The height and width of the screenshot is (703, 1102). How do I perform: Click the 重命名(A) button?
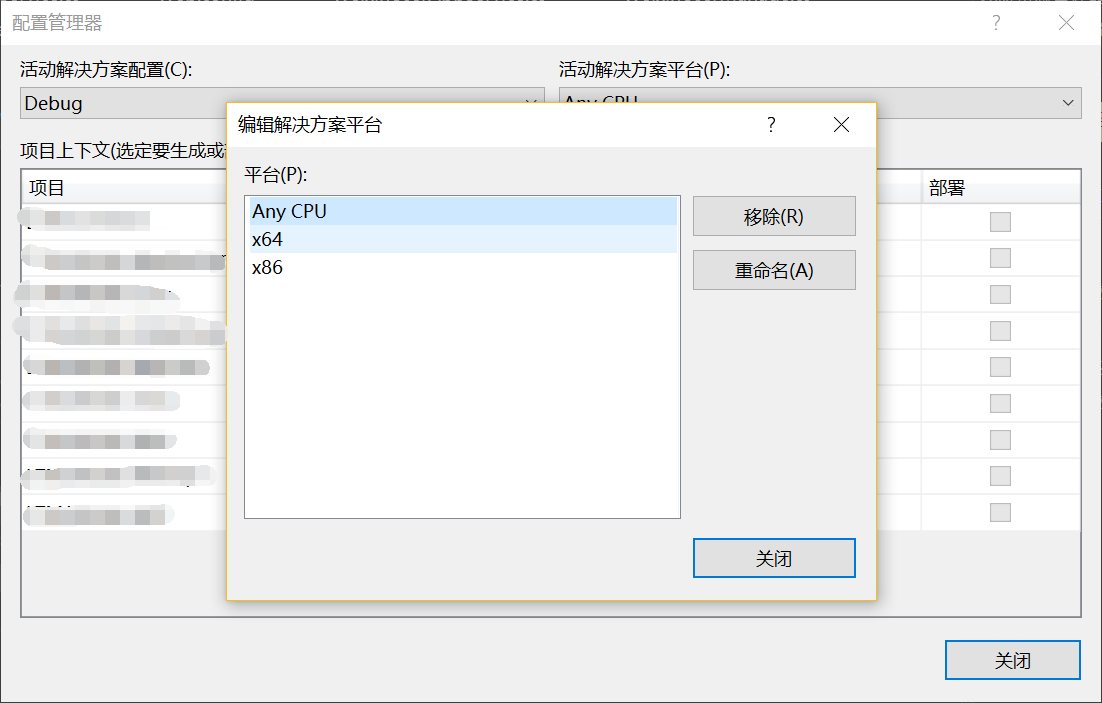[x=774, y=270]
